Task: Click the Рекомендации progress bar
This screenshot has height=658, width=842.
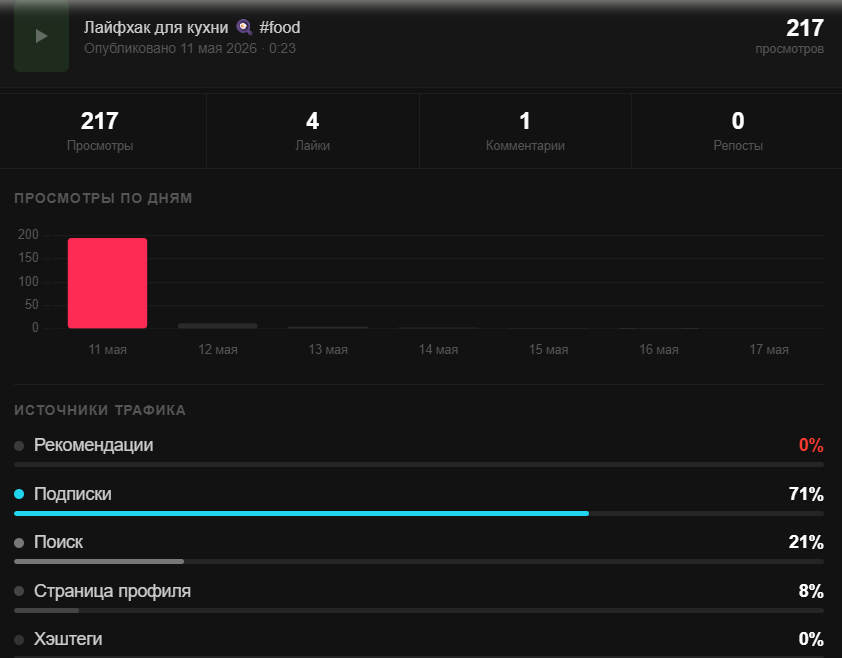Action: pos(419,465)
